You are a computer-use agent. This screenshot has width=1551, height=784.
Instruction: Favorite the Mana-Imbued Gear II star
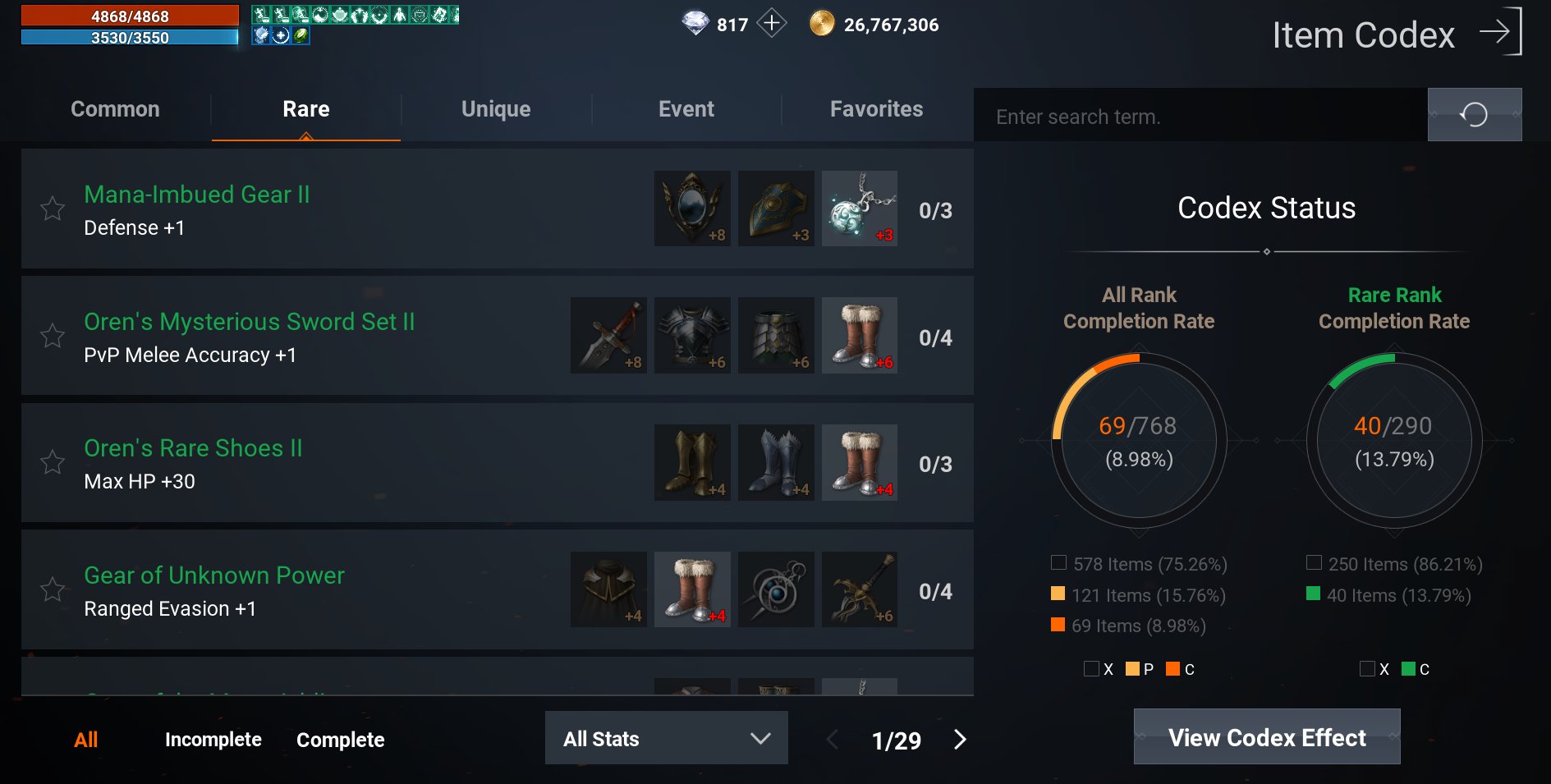click(53, 209)
